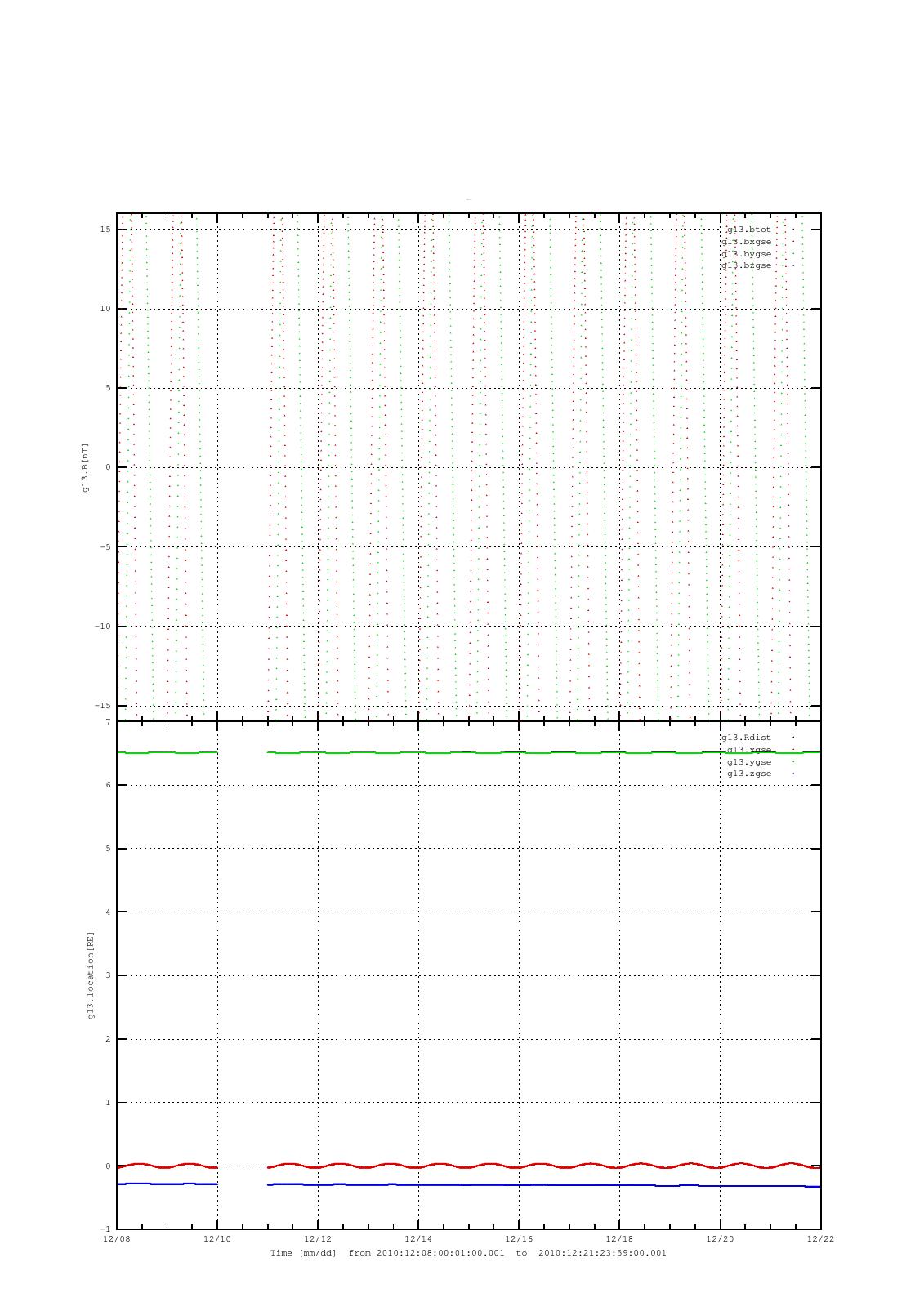The height and width of the screenshot is (1307, 924).
Task: Click the 6 tick label on the location axis
Action: click(x=108, y=785)
